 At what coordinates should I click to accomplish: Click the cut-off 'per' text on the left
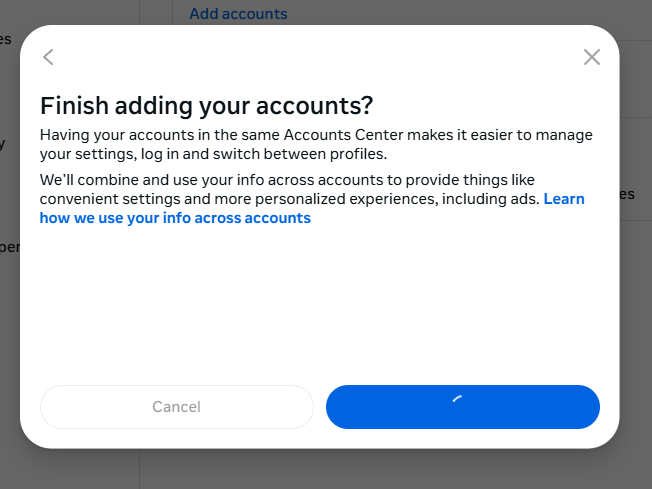pyautogui.click(x=9, y=247)
